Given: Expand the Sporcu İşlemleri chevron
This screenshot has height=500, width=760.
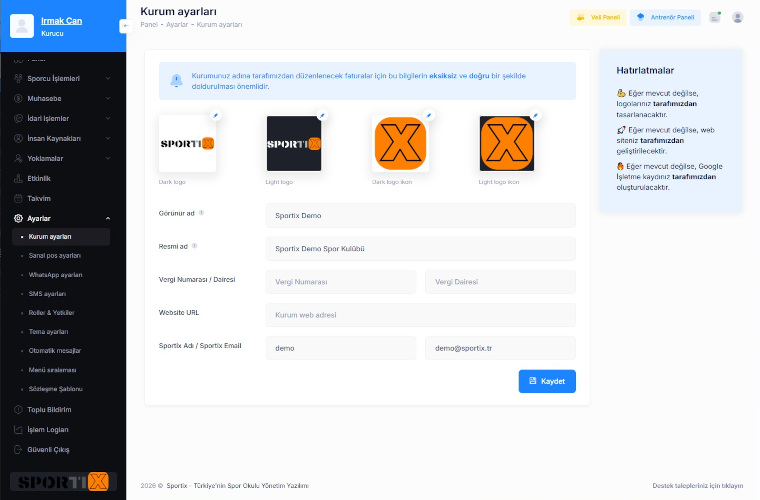Looking at the screenshot, I should pyautogui.click(x=108, y=78).
